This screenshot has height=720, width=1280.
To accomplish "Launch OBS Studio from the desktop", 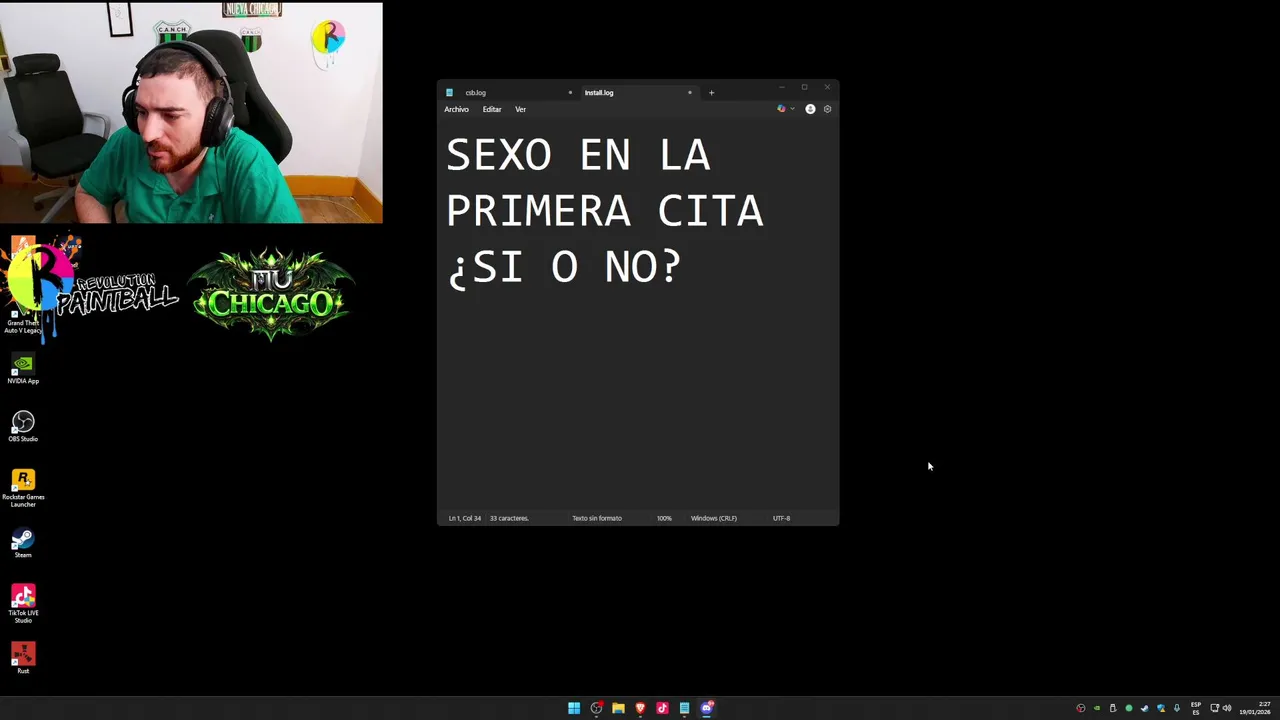I will tap(23, 426).
